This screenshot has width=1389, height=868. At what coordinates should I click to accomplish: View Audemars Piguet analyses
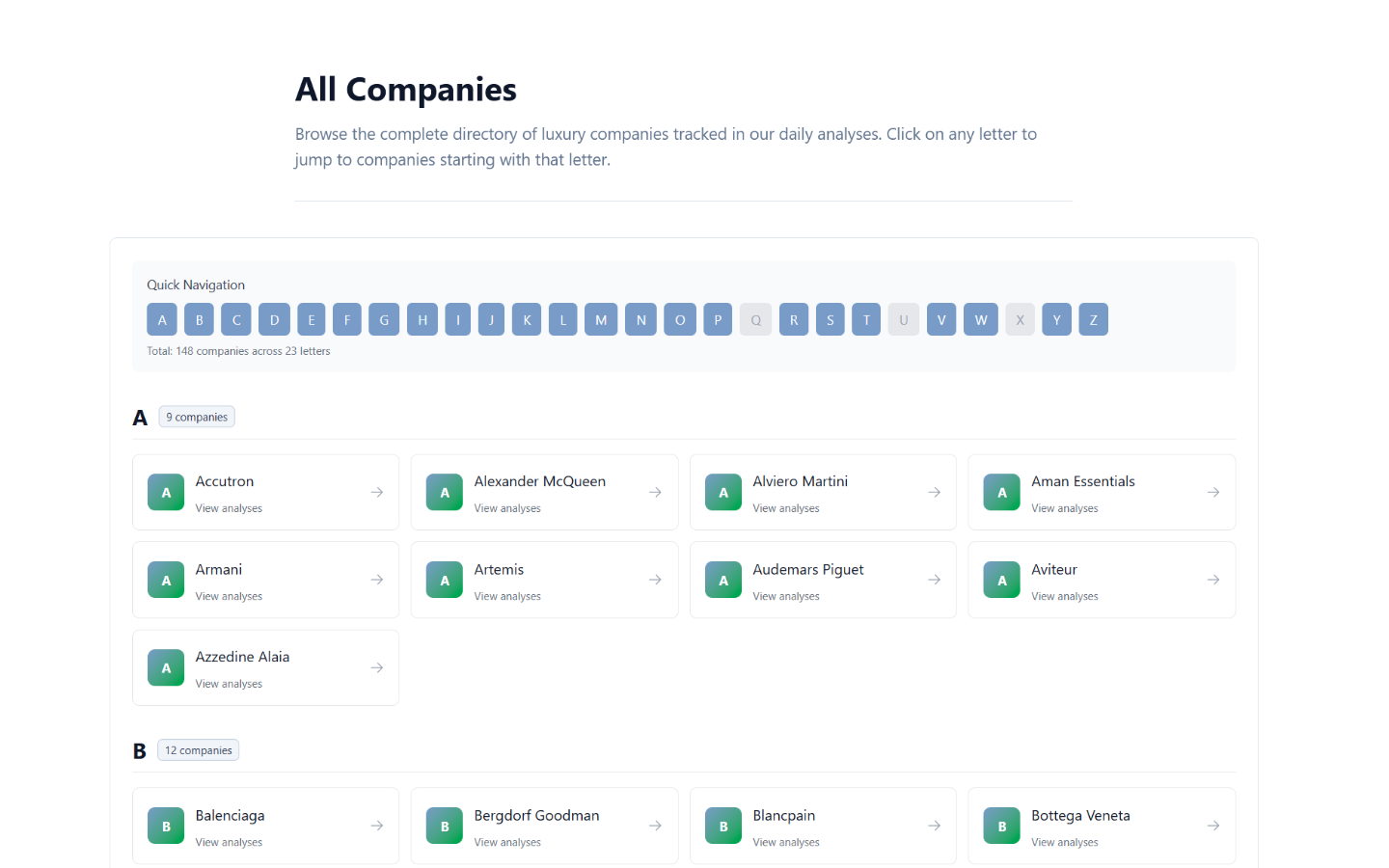[823, 580]
